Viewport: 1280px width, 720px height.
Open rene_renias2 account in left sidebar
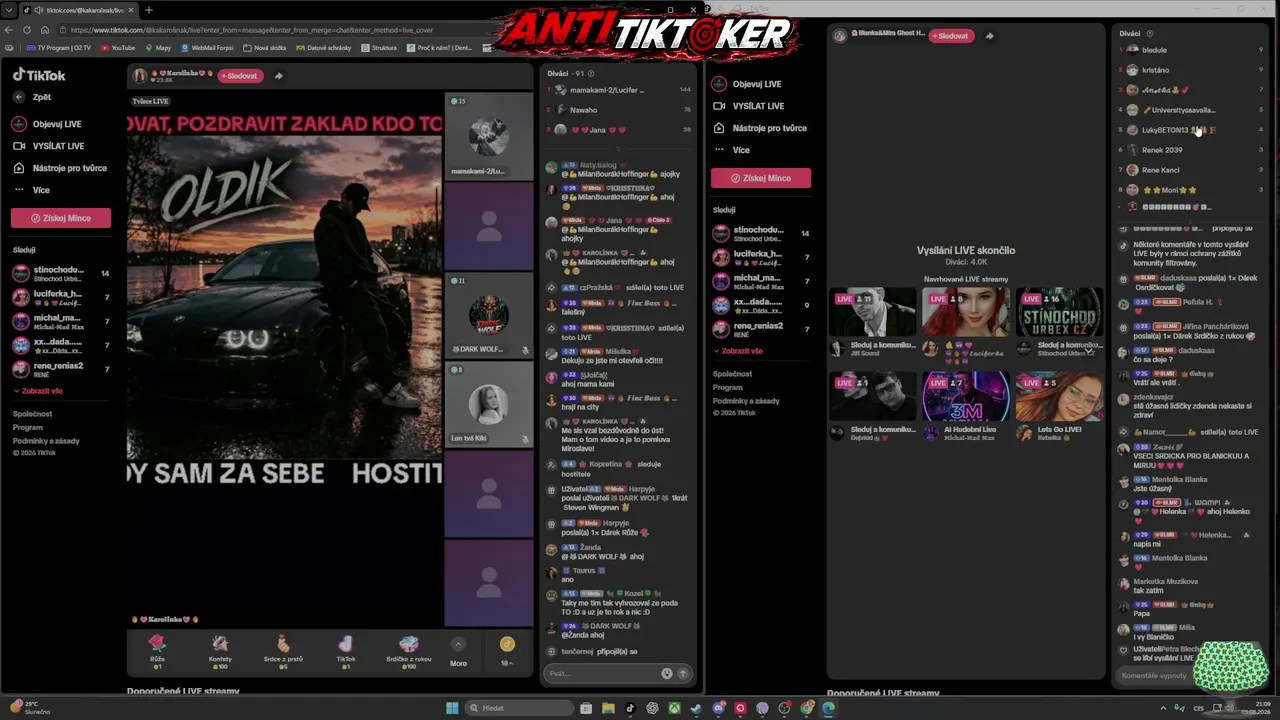tap(61, 369)
